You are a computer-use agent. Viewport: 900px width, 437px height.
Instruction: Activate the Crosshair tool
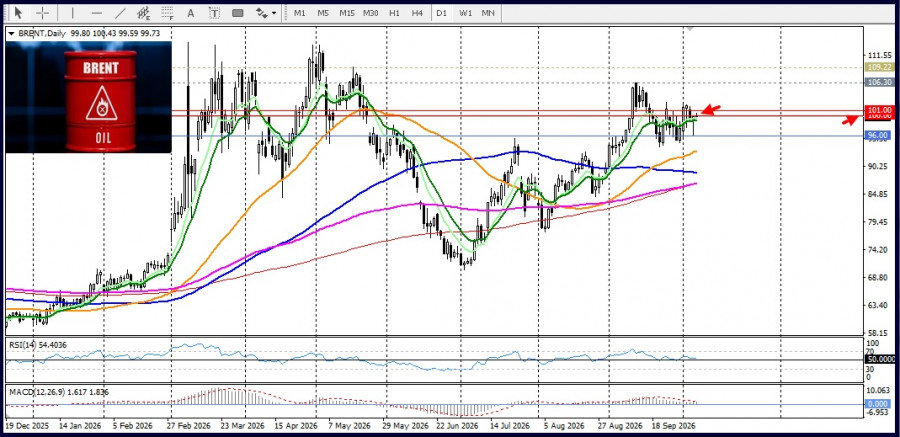(x=42, y=13)
